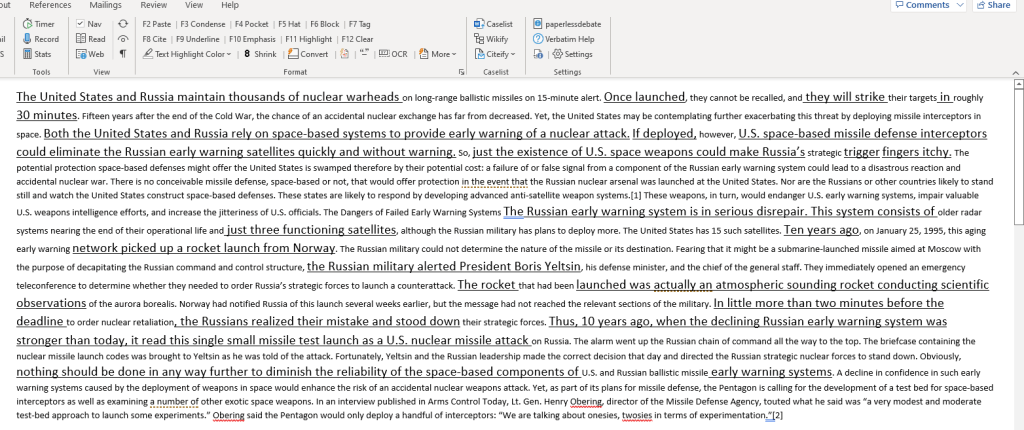Open Verbatim Settings gear
The height and width of the screenshot is (430, 1024).
pyautogui.click(x=558, y=54)
